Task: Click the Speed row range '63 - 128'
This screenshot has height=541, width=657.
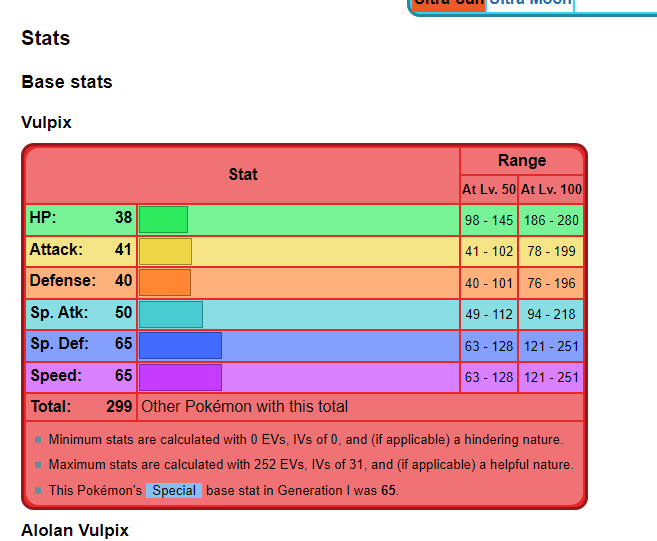Action: click(x=489, y=377)
